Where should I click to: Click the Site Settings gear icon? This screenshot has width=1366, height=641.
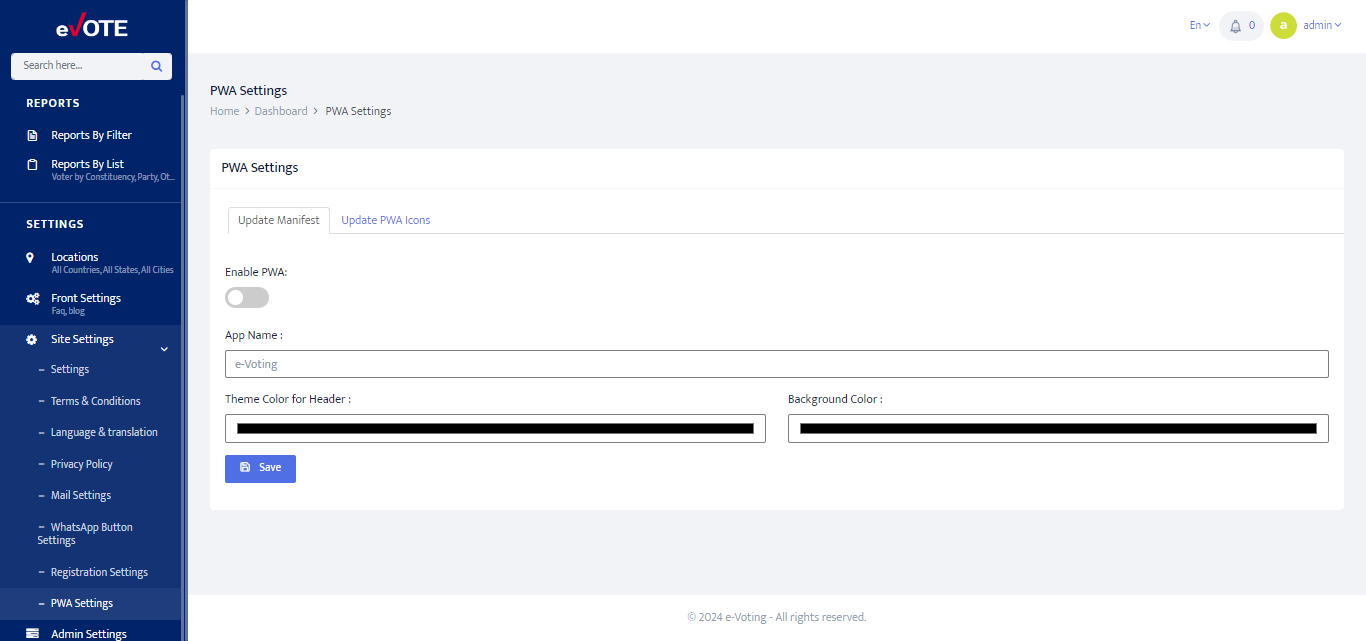click(x=30, y=339)
